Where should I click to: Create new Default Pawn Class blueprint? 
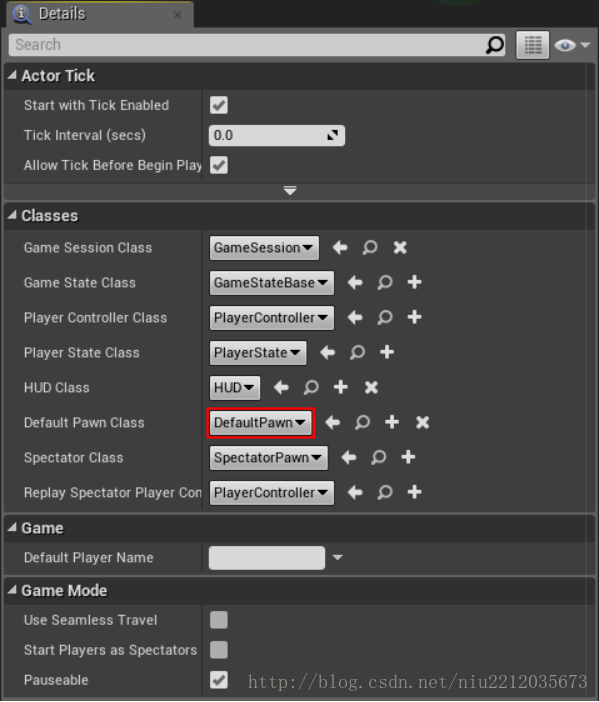(392, 422)
